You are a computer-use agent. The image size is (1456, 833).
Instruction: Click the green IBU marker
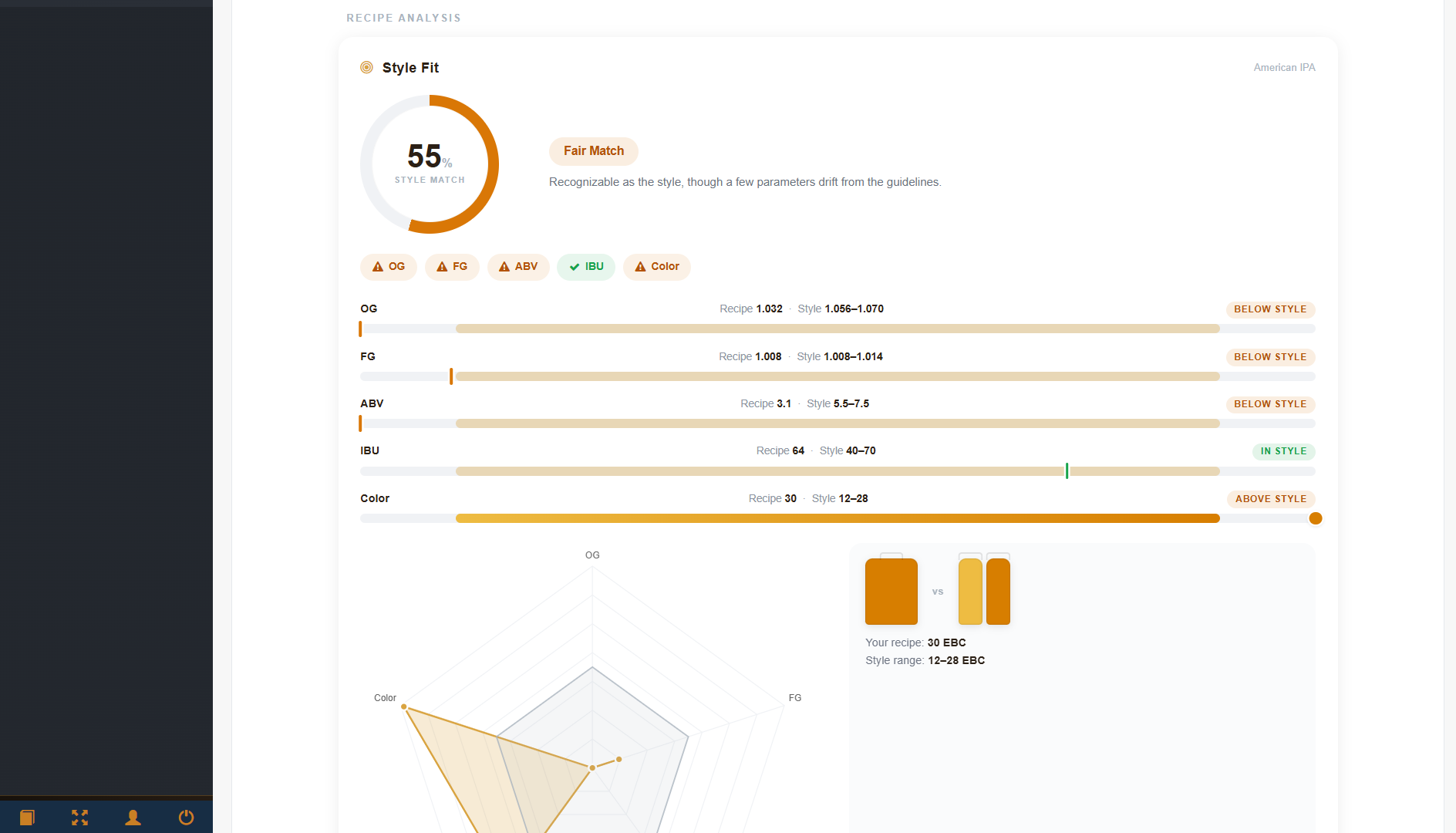(x=1067, y=471)
